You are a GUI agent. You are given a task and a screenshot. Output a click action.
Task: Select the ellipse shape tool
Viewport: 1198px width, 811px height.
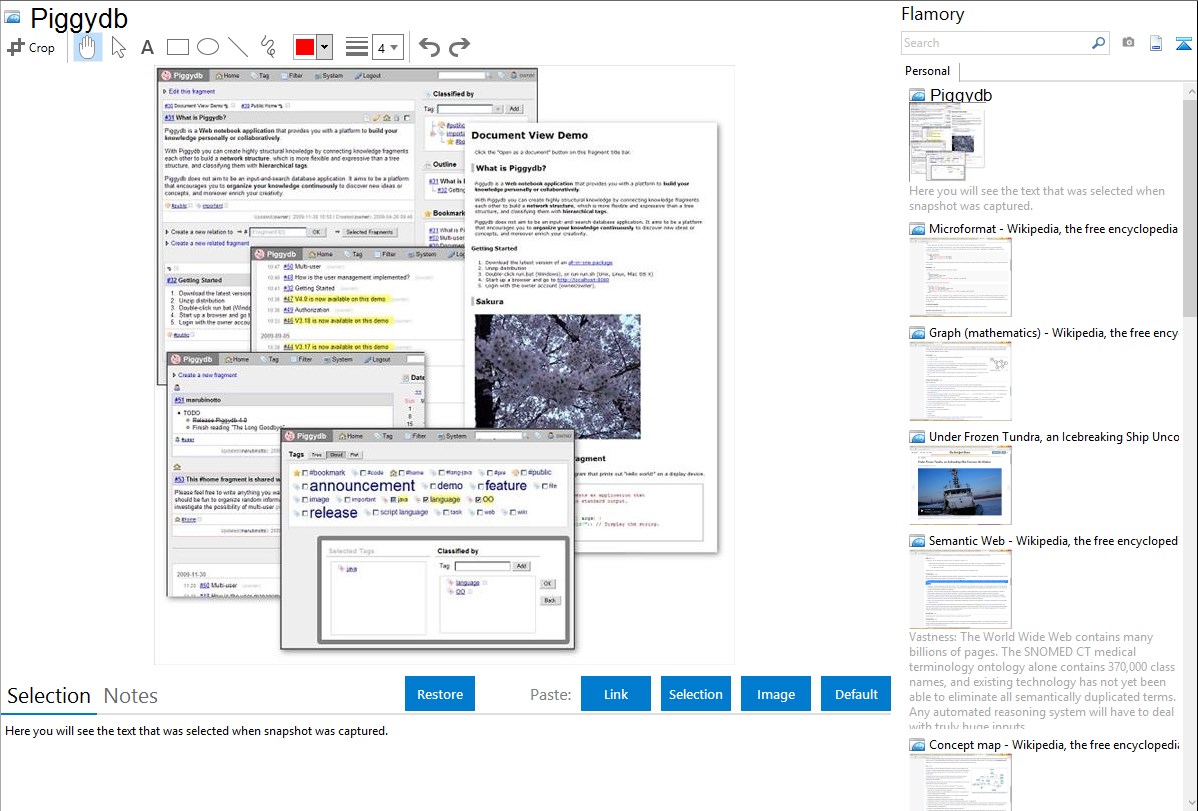pos(208,47)
